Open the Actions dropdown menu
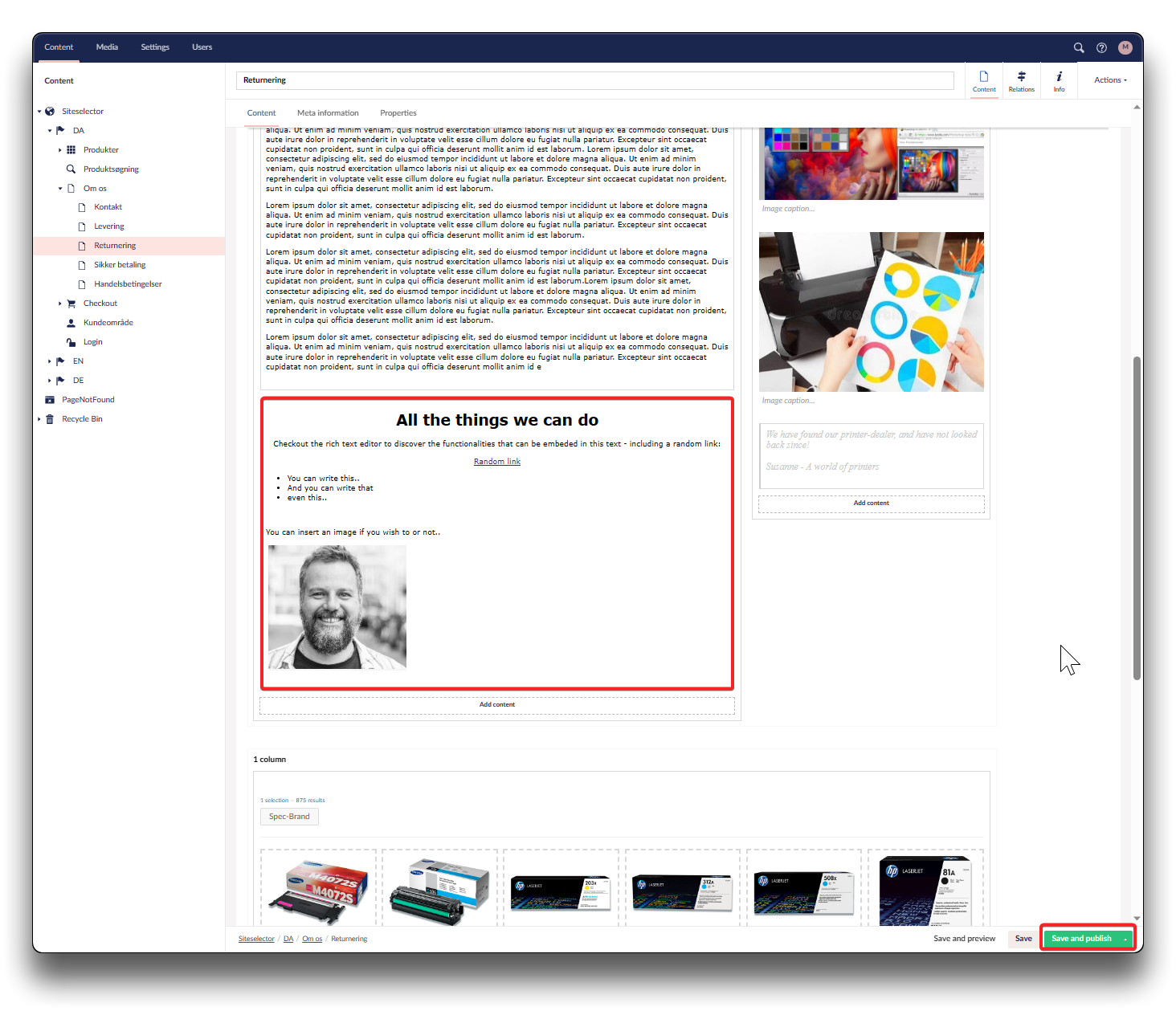 (1110, 80)
